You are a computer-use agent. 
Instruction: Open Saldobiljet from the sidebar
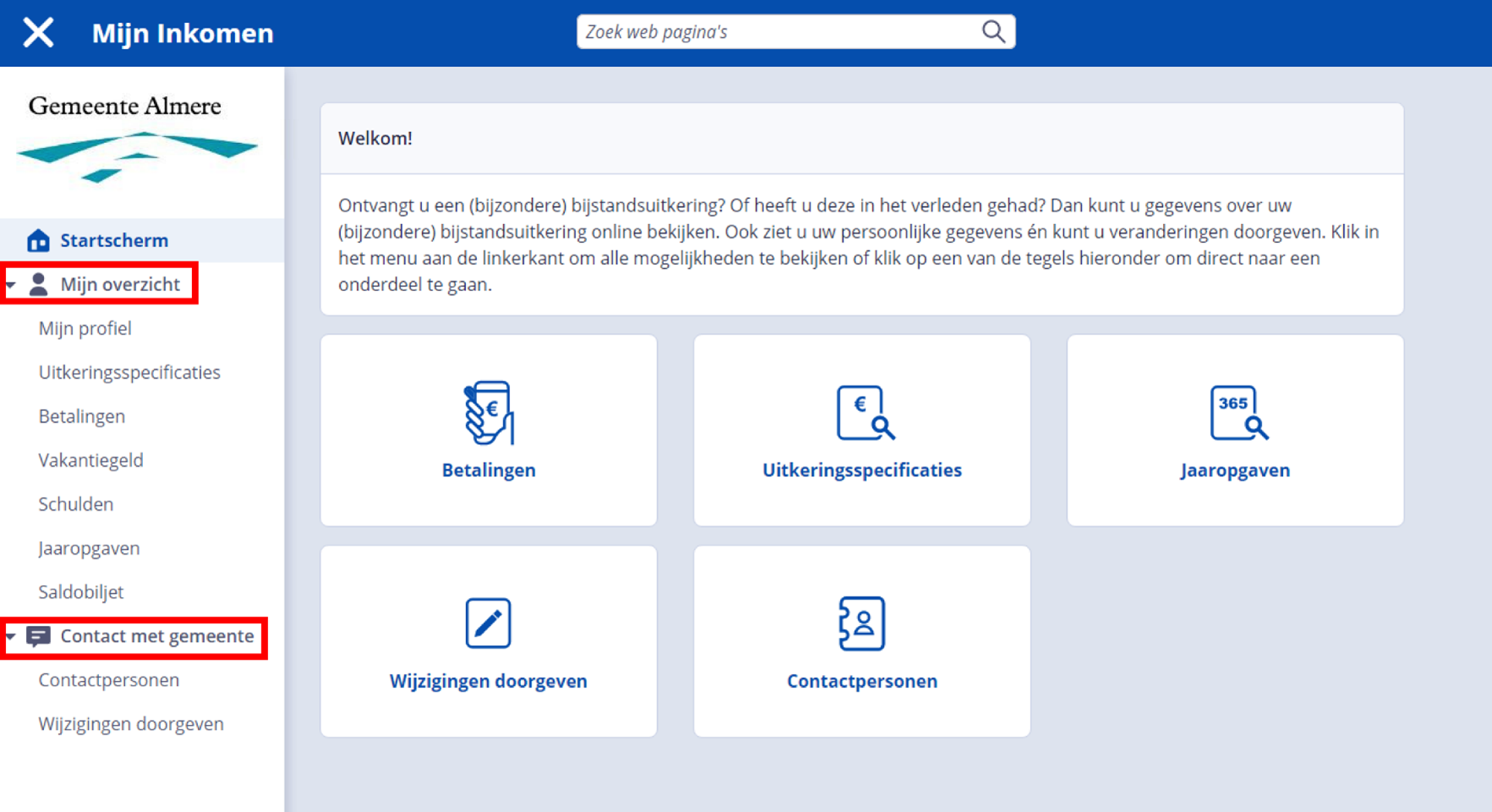80,592
